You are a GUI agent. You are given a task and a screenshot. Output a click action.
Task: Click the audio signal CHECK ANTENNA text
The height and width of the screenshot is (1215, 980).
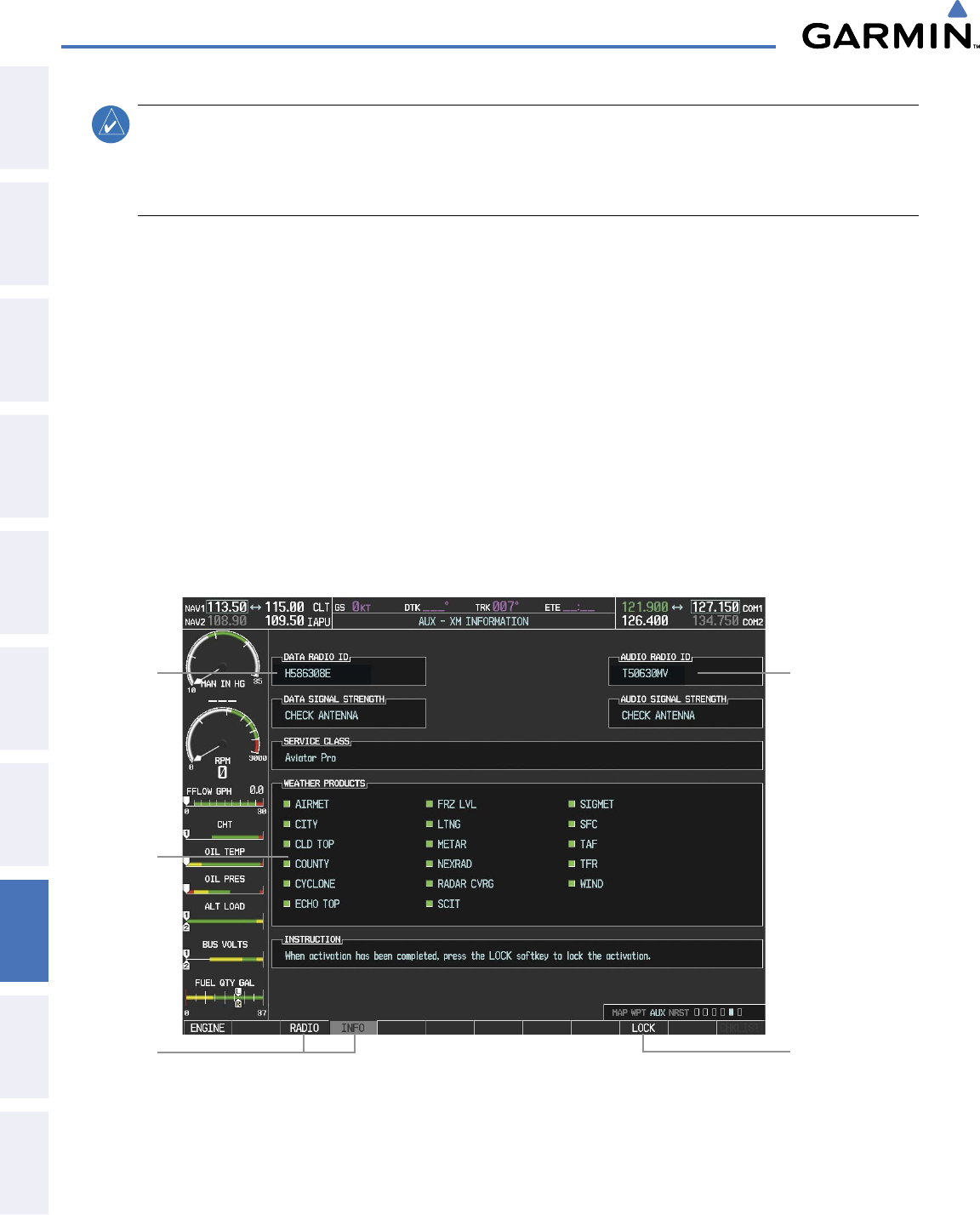click(x=658, y=716)
